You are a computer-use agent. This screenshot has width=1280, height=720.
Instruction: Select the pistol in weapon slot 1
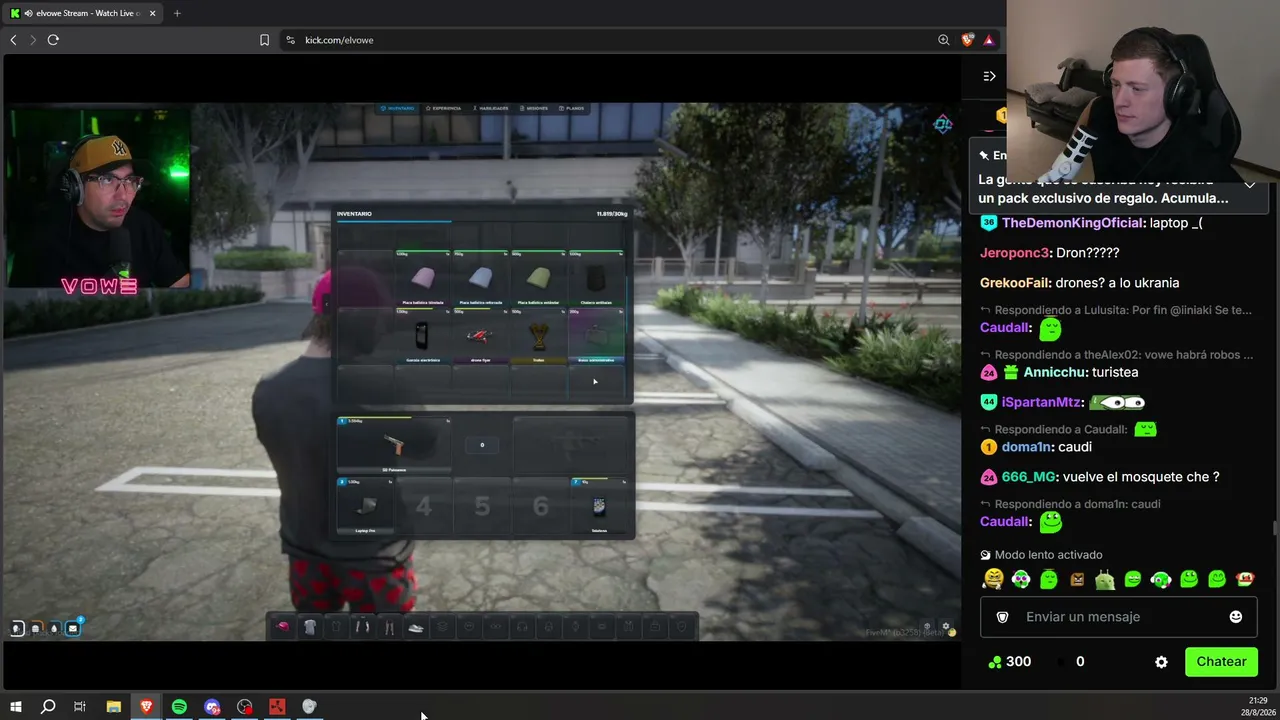click(394, 445)
